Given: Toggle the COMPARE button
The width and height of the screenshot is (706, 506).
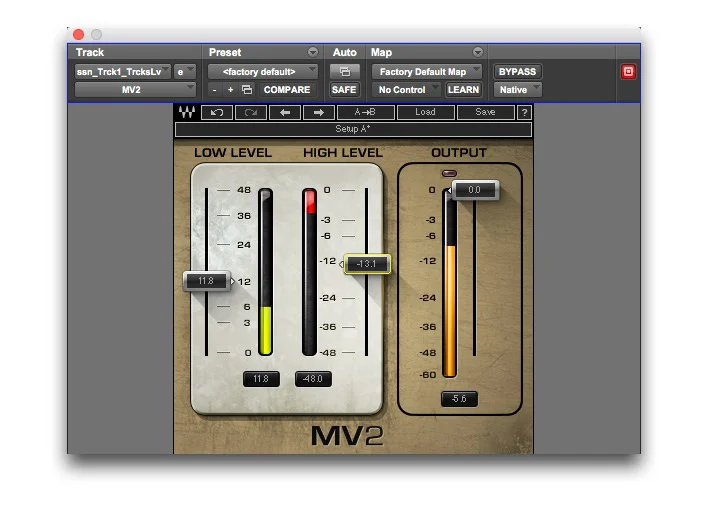Looking at the screenshot, I should pos(287,90).
